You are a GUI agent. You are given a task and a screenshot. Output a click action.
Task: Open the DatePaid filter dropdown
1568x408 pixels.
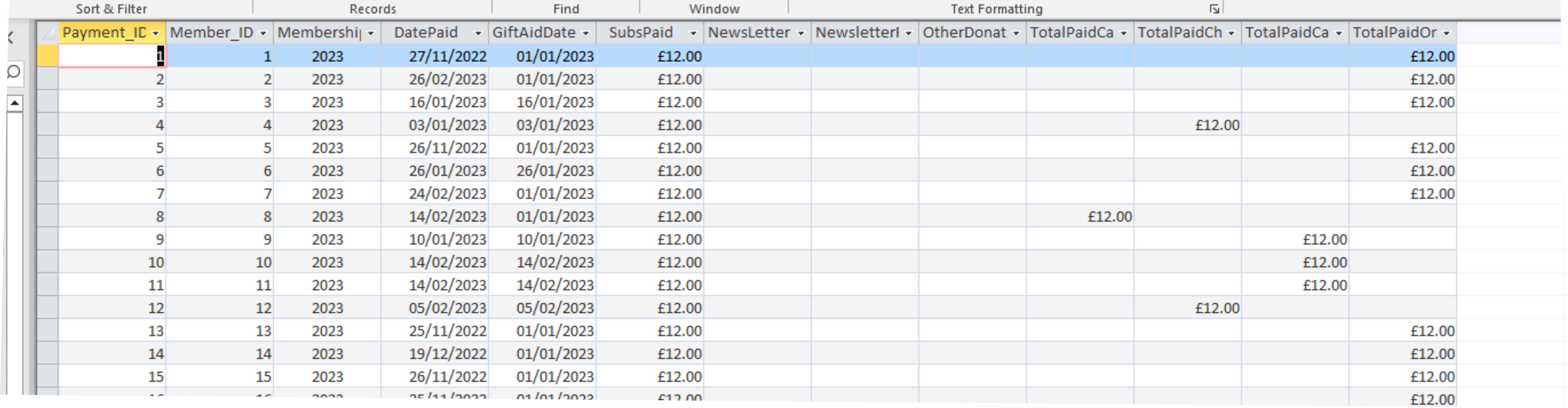[478, 33]
